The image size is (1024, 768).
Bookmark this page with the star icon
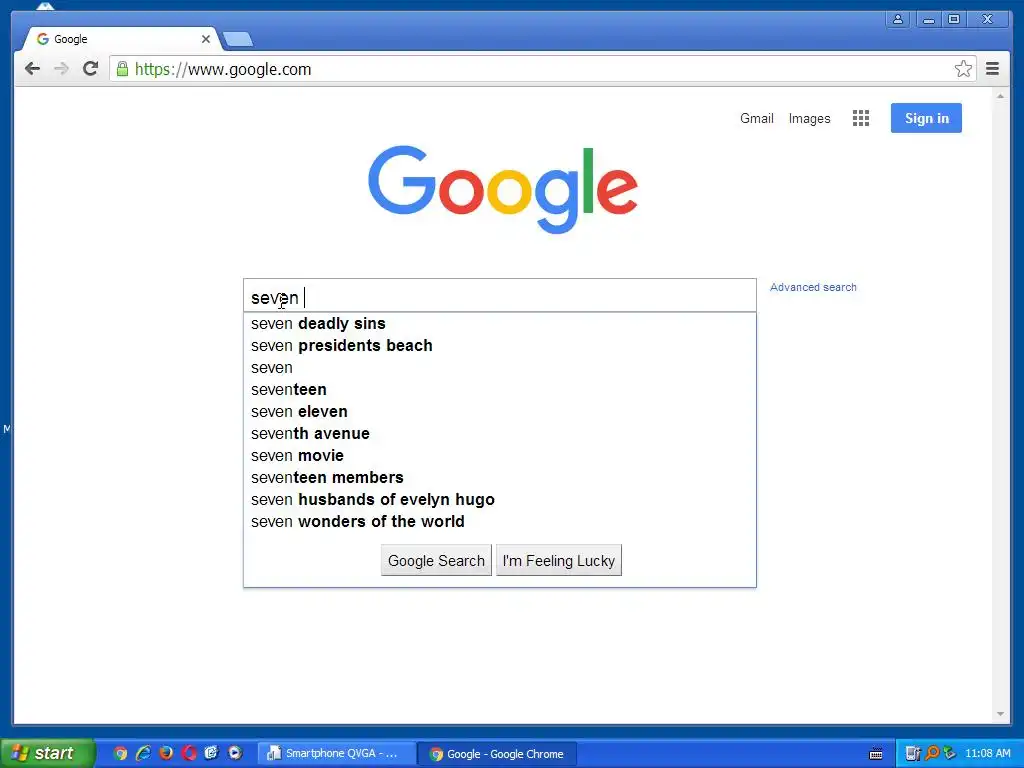[x=963, y=69]
